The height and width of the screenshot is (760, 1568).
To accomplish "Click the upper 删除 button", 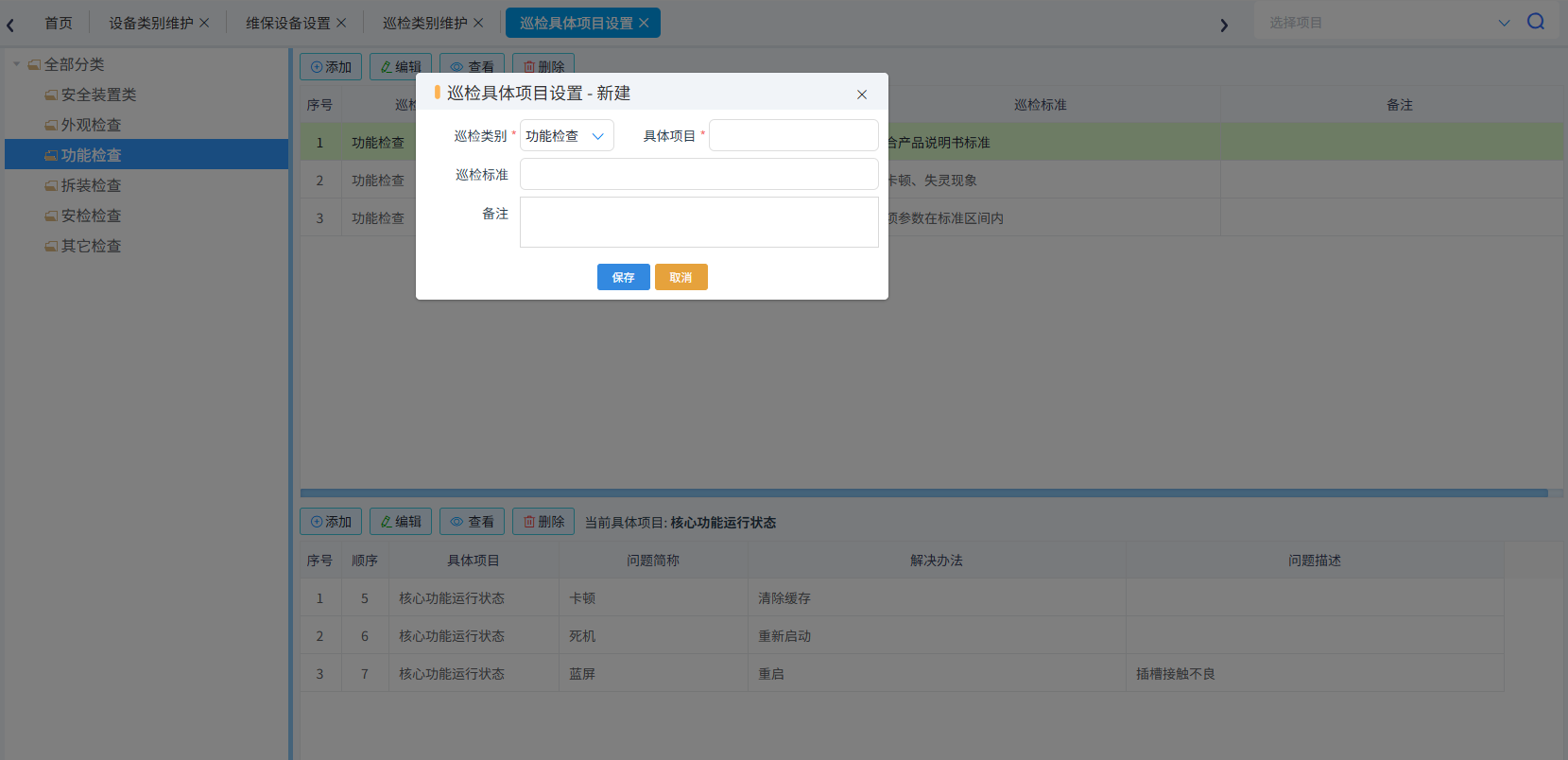I will (543, 66).
